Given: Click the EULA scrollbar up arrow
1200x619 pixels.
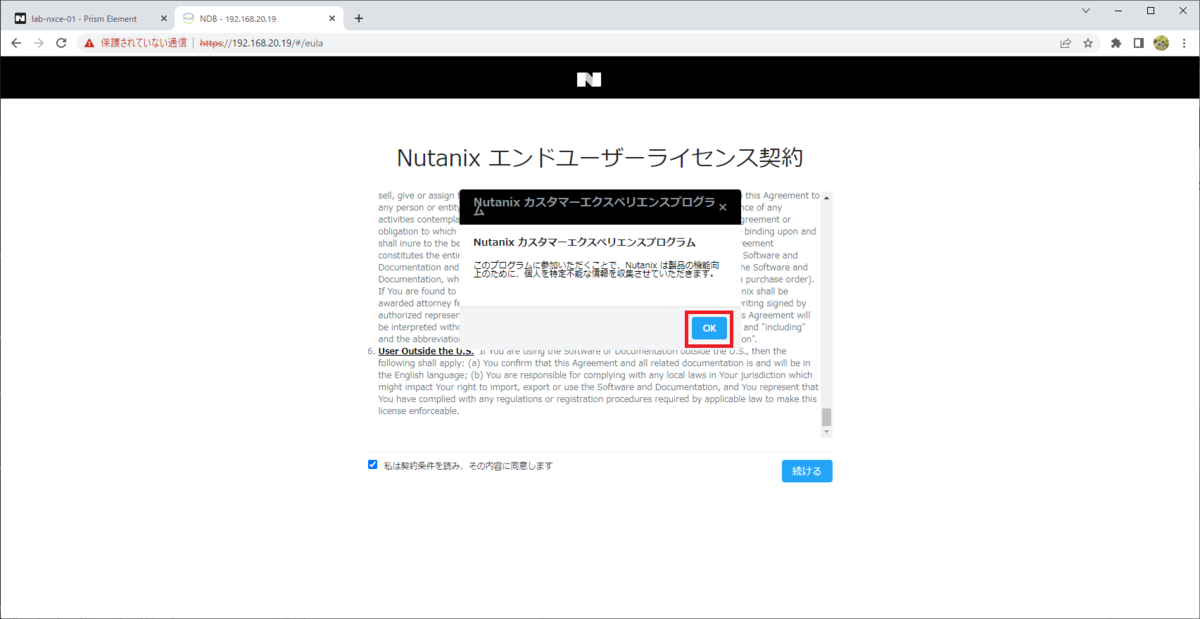Looking at the screenshot, I should point(826,197).
